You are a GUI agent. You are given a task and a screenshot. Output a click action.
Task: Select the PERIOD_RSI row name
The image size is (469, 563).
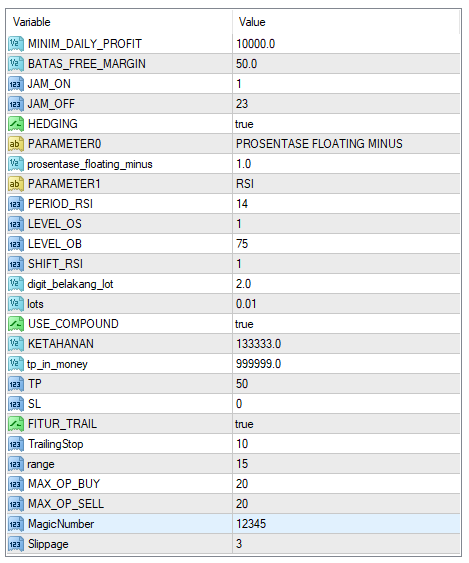click(x=60, y=204)
